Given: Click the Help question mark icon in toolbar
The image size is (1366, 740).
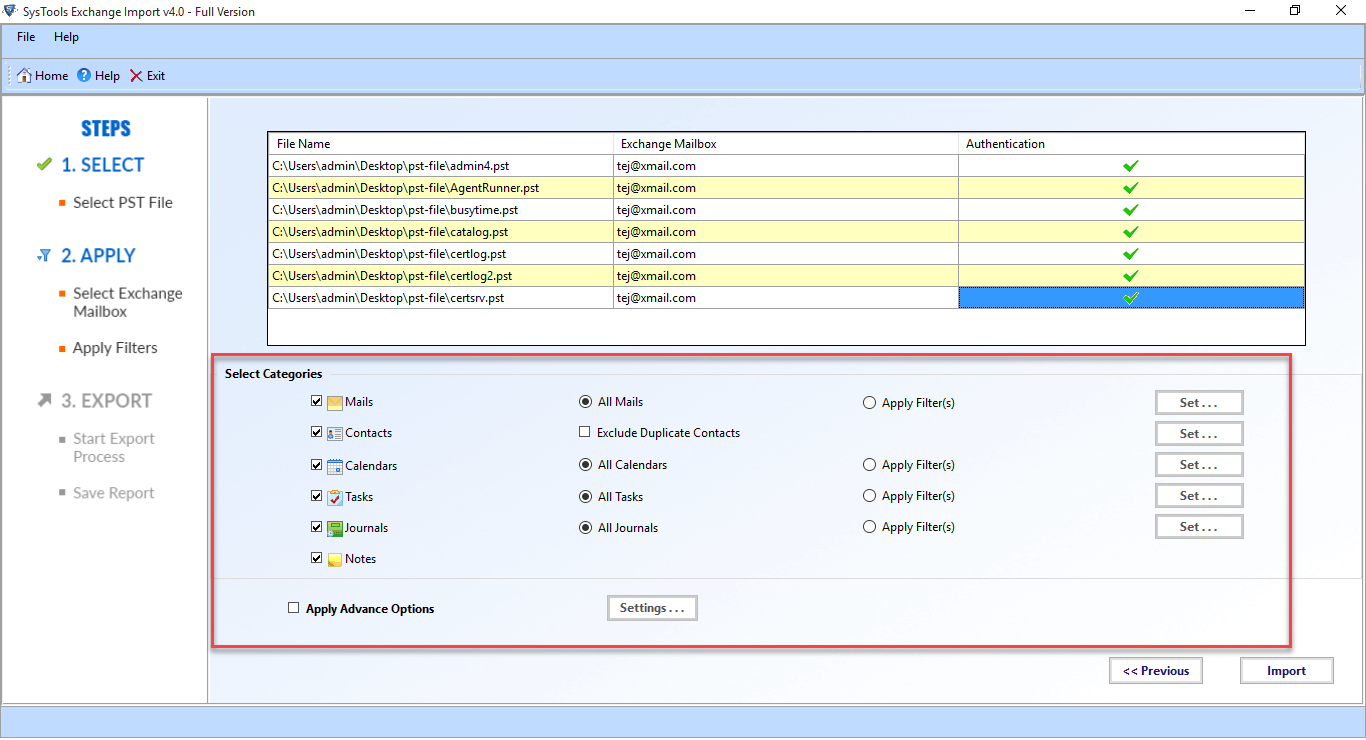Looking at the screenshot, I should (84, 76).
